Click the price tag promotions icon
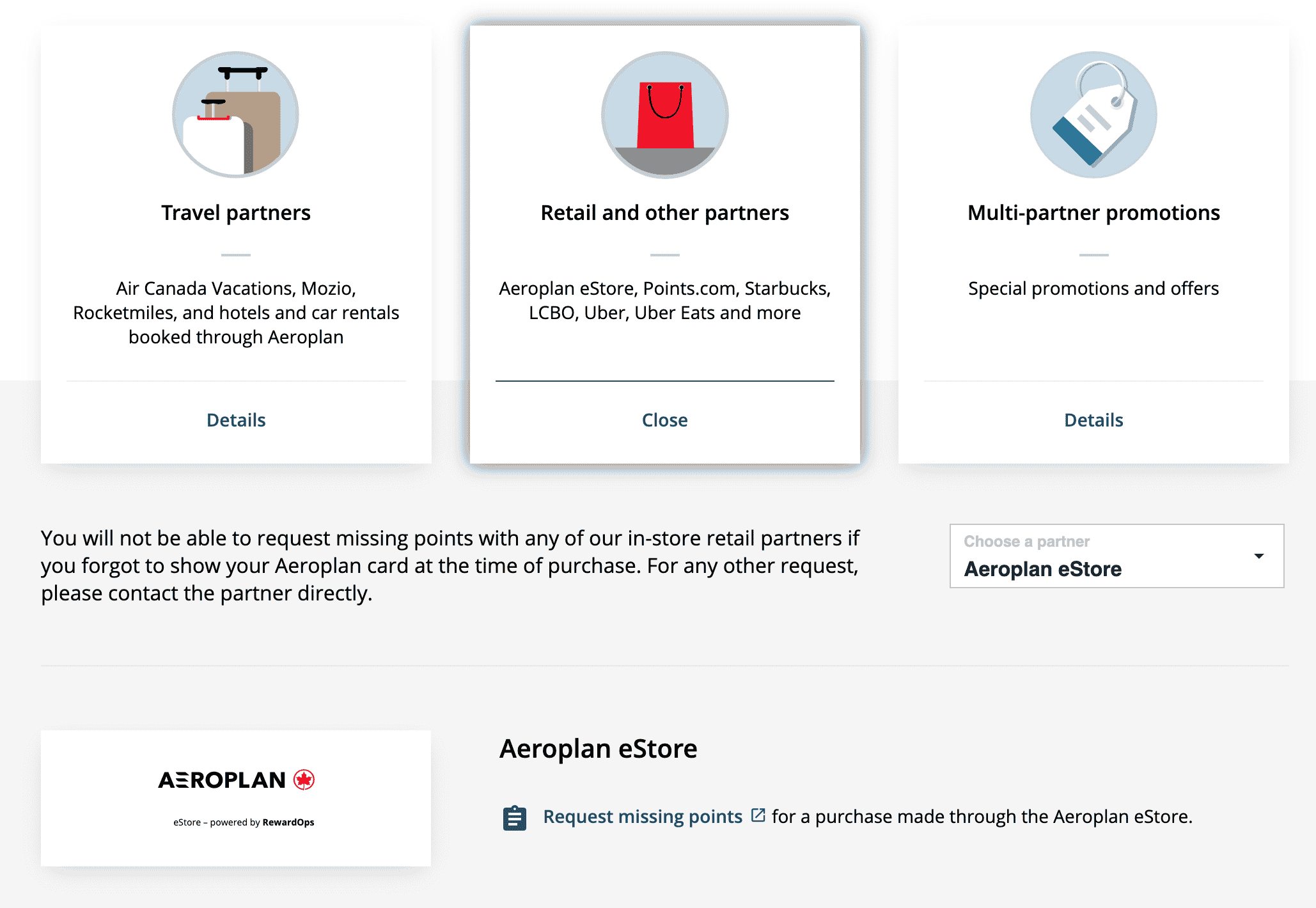Viewport: 1316px width, 908px height. (x=1093, y=115)
